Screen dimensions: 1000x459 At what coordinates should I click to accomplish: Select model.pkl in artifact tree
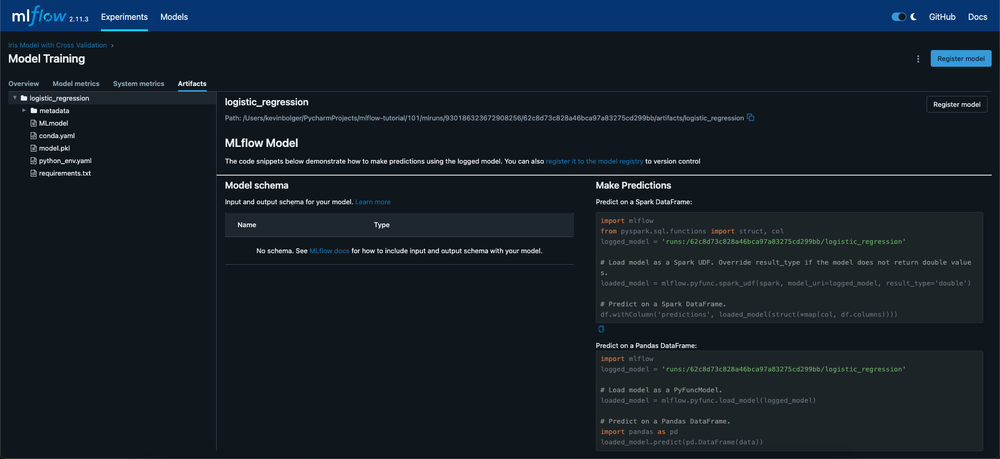[x=54, y=148]
